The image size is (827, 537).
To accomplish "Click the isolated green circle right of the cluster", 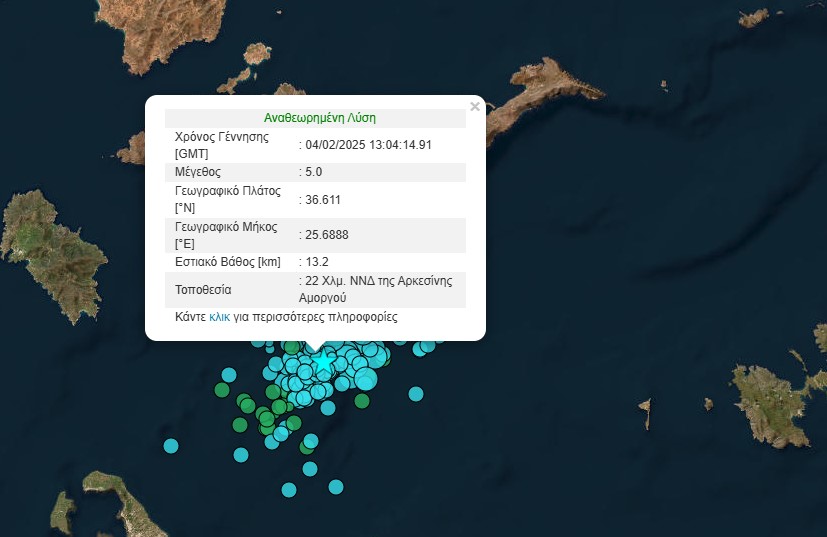I will point(362,401).
